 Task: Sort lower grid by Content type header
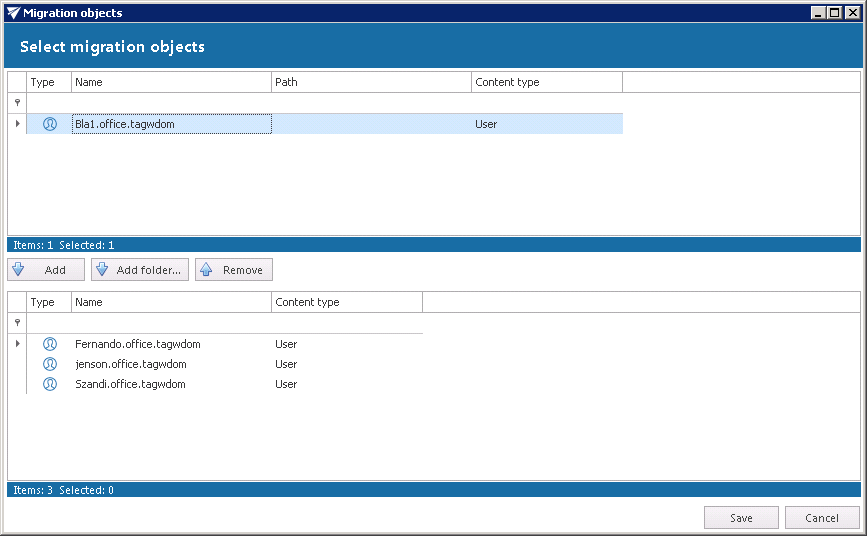pos(346,302)
